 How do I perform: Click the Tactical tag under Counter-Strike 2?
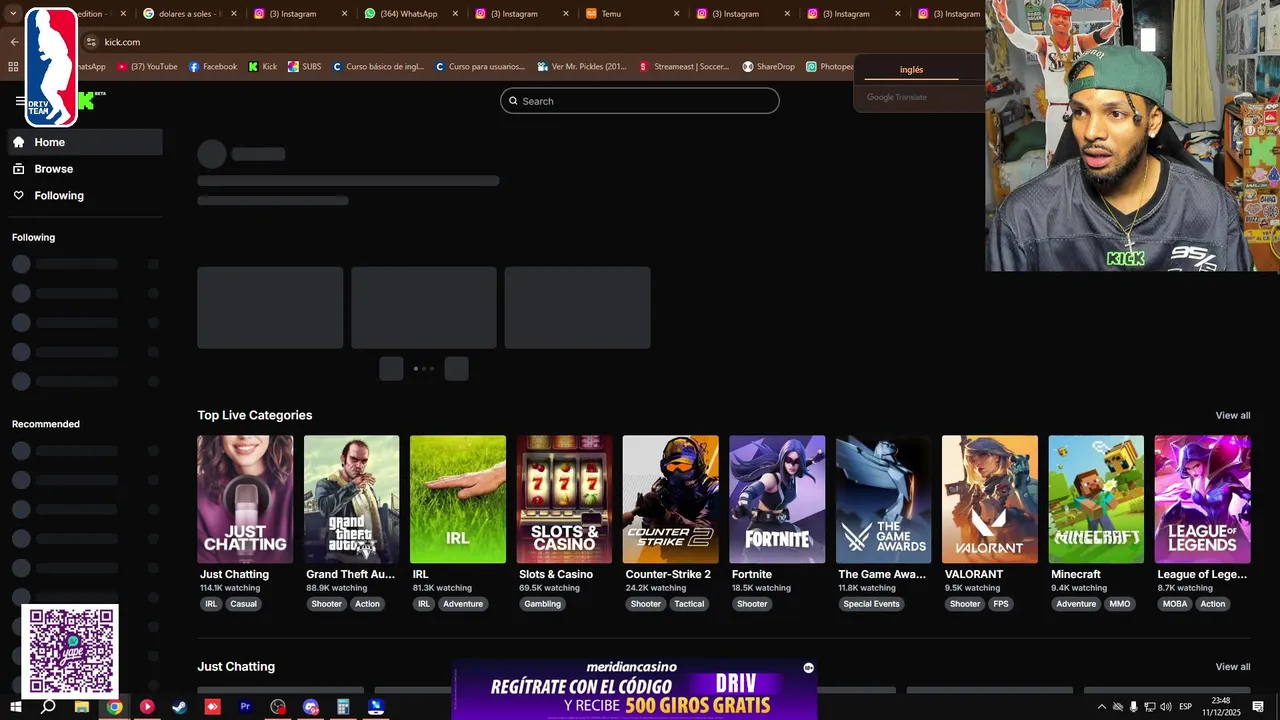click(689, 604)
